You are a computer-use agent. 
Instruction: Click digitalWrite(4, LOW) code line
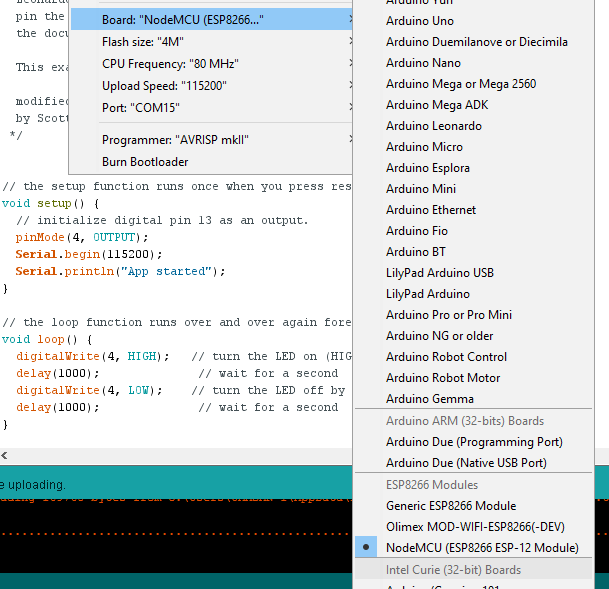pos(89,390)
